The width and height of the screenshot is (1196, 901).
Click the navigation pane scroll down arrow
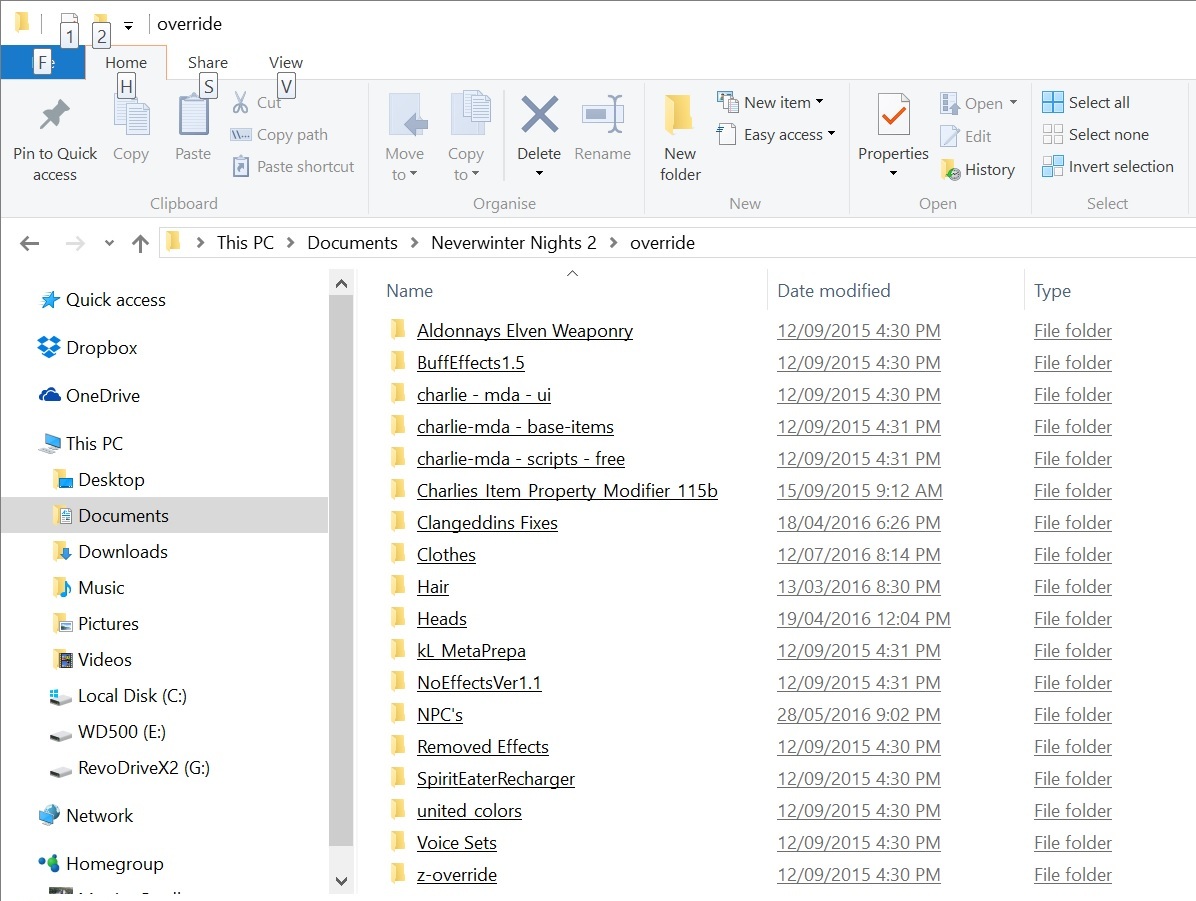(341, 880)
